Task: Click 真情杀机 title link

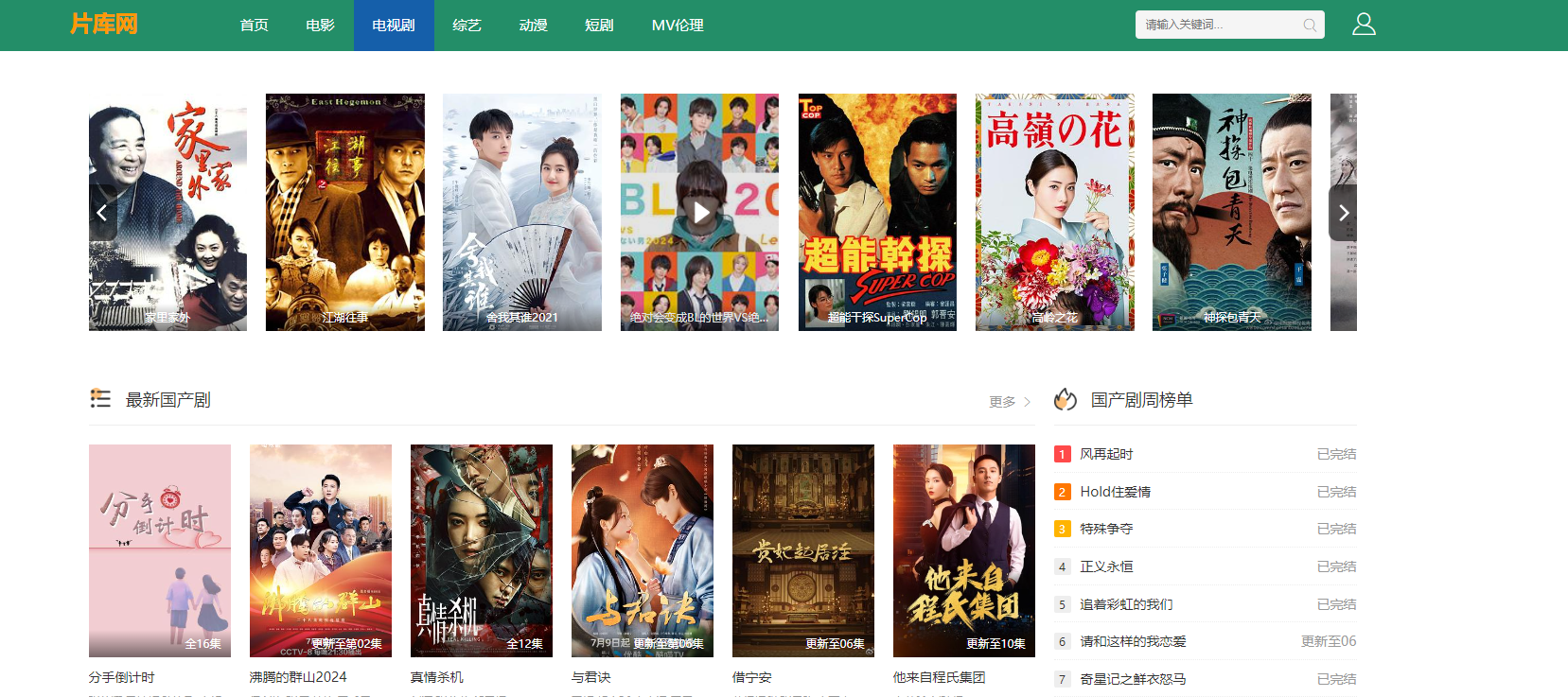Action: pos(437,677)
